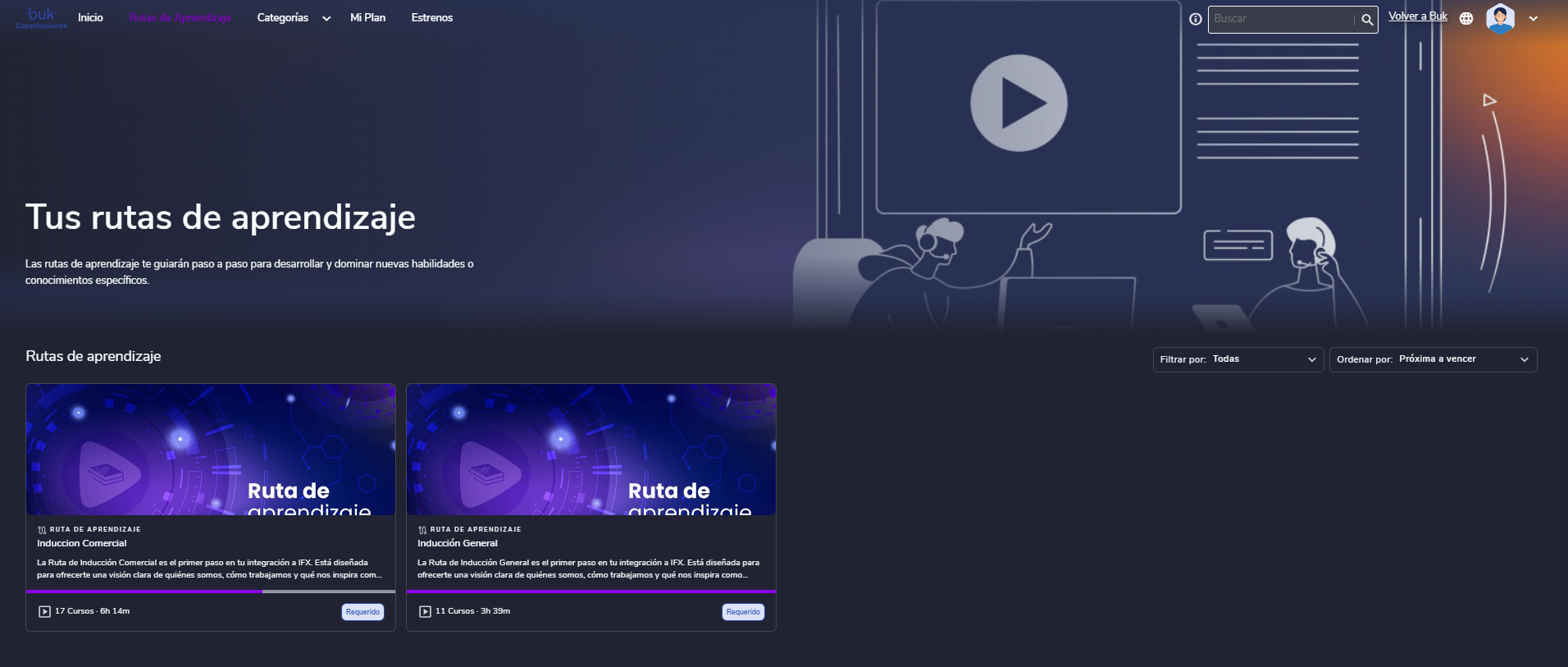Go to the Inicio menu item
1568x667 pixels.
[90, 18]
